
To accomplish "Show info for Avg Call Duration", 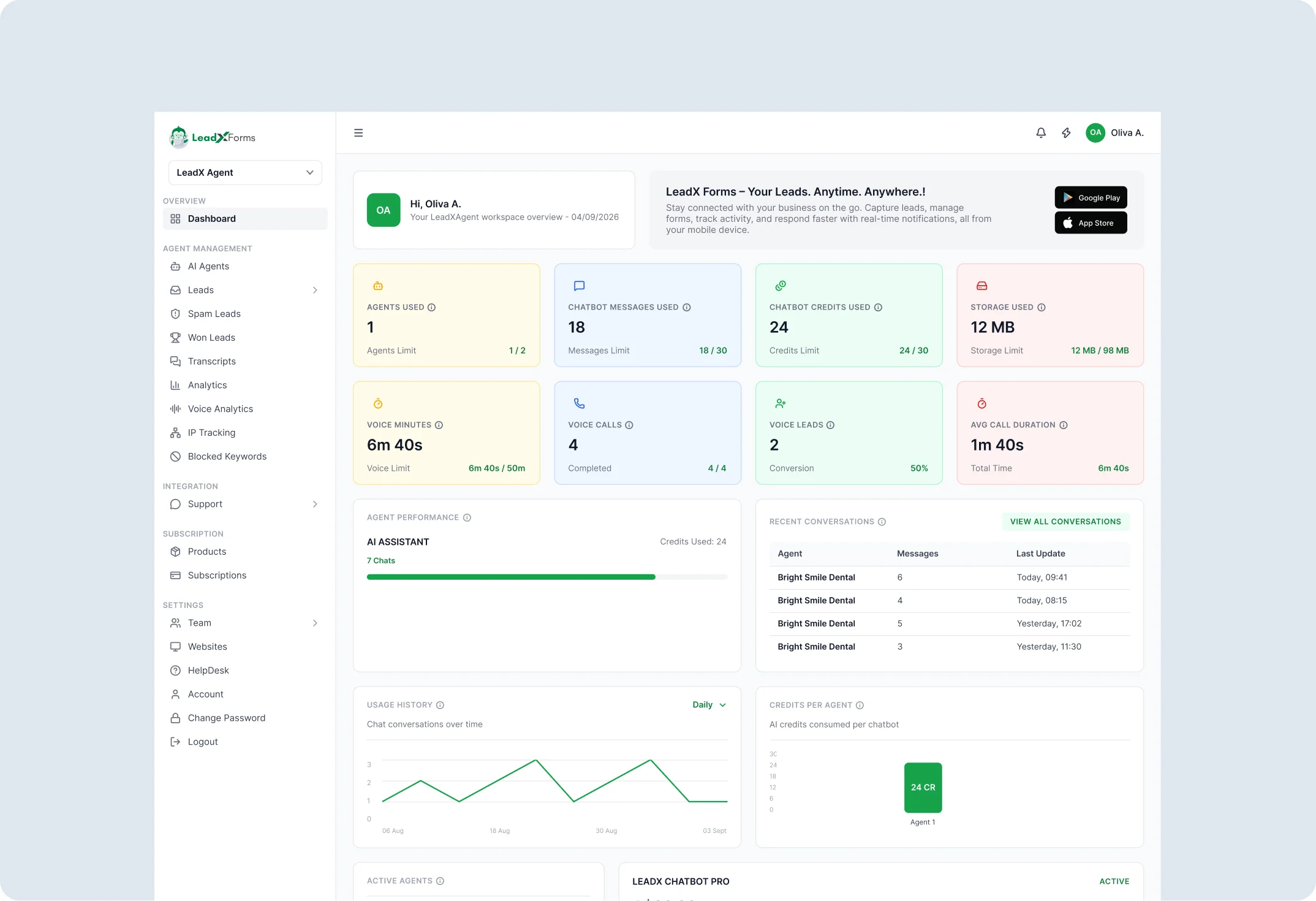I will 1064,425.
